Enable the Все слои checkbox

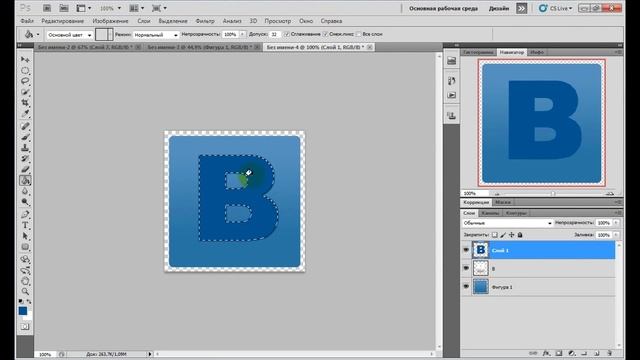pyautogui.click(x=359, y=34)
